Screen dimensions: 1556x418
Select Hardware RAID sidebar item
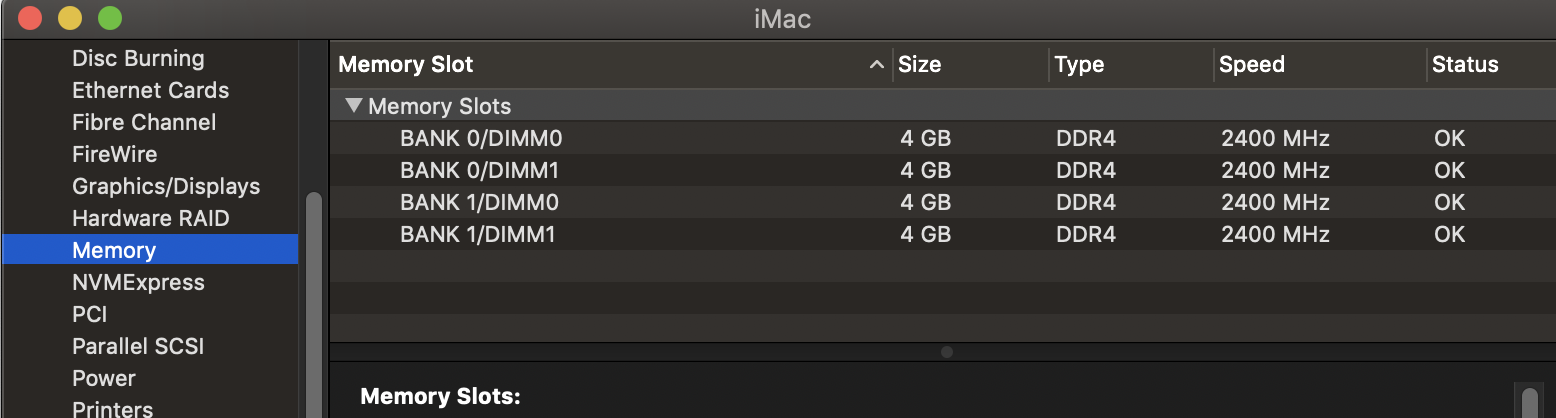point(150,219)
